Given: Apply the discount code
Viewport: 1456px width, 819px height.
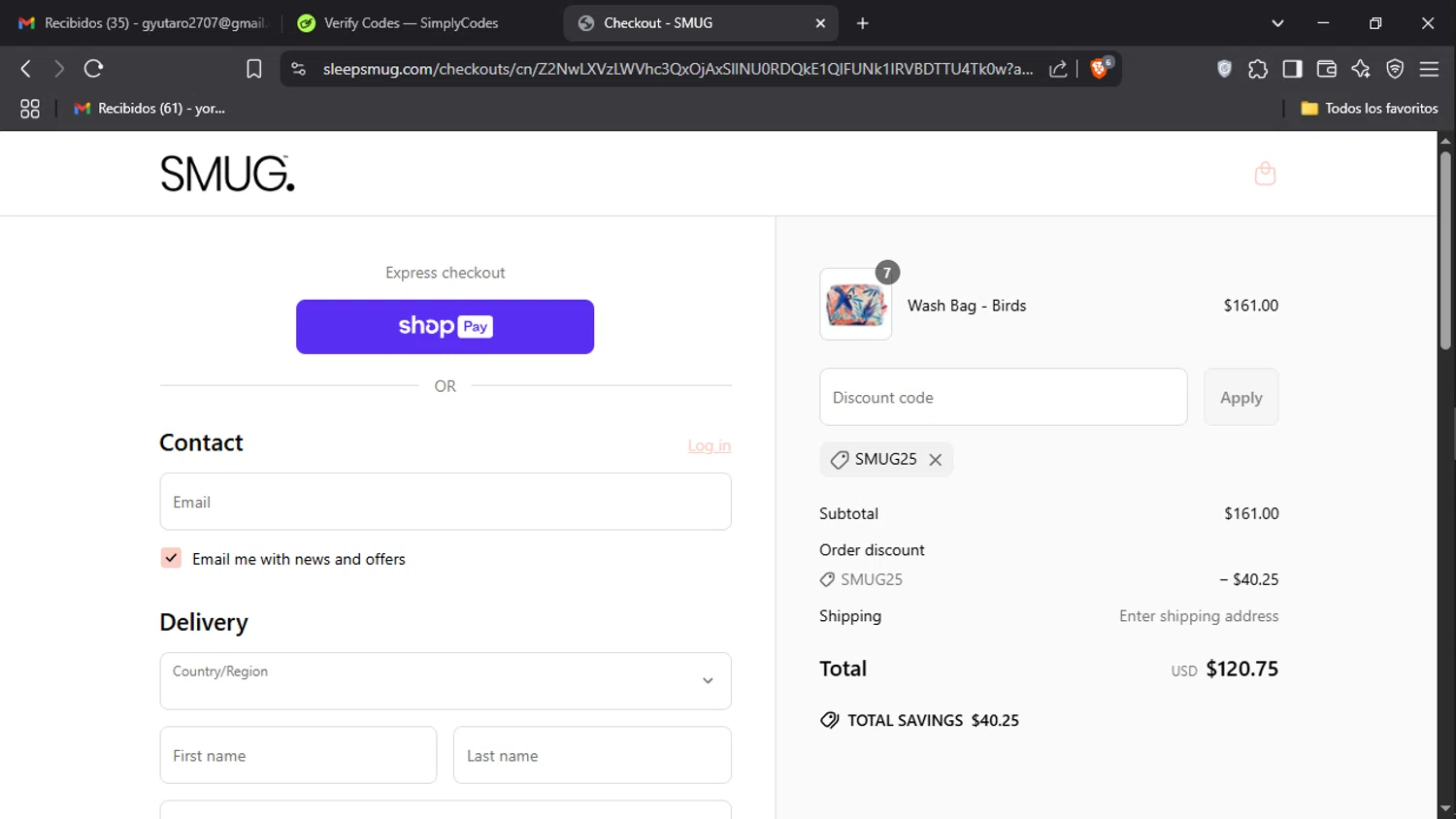Looking at the screenshot, I should coord(1241,397).
